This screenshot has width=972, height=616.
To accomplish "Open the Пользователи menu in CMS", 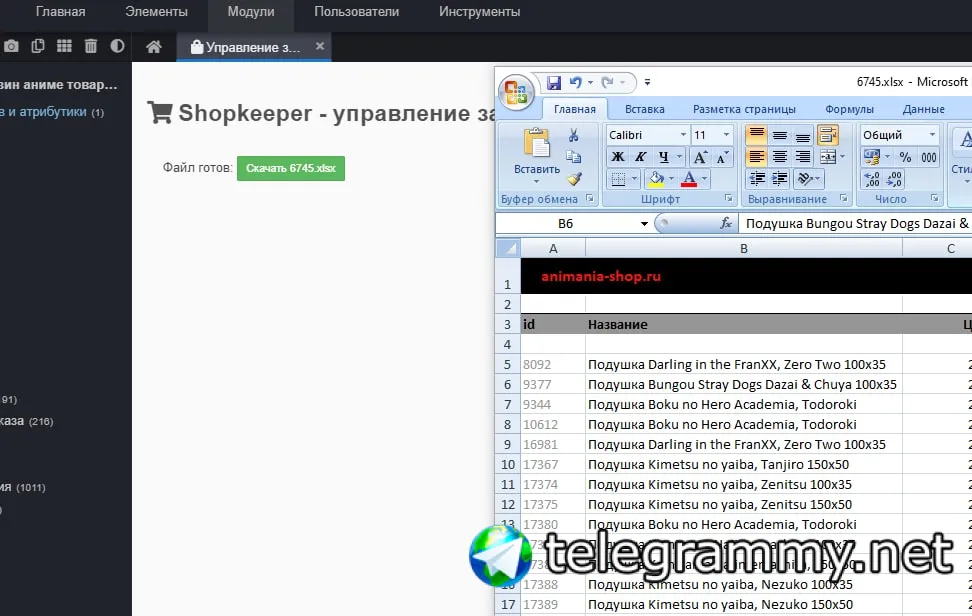I will point(356,12).
